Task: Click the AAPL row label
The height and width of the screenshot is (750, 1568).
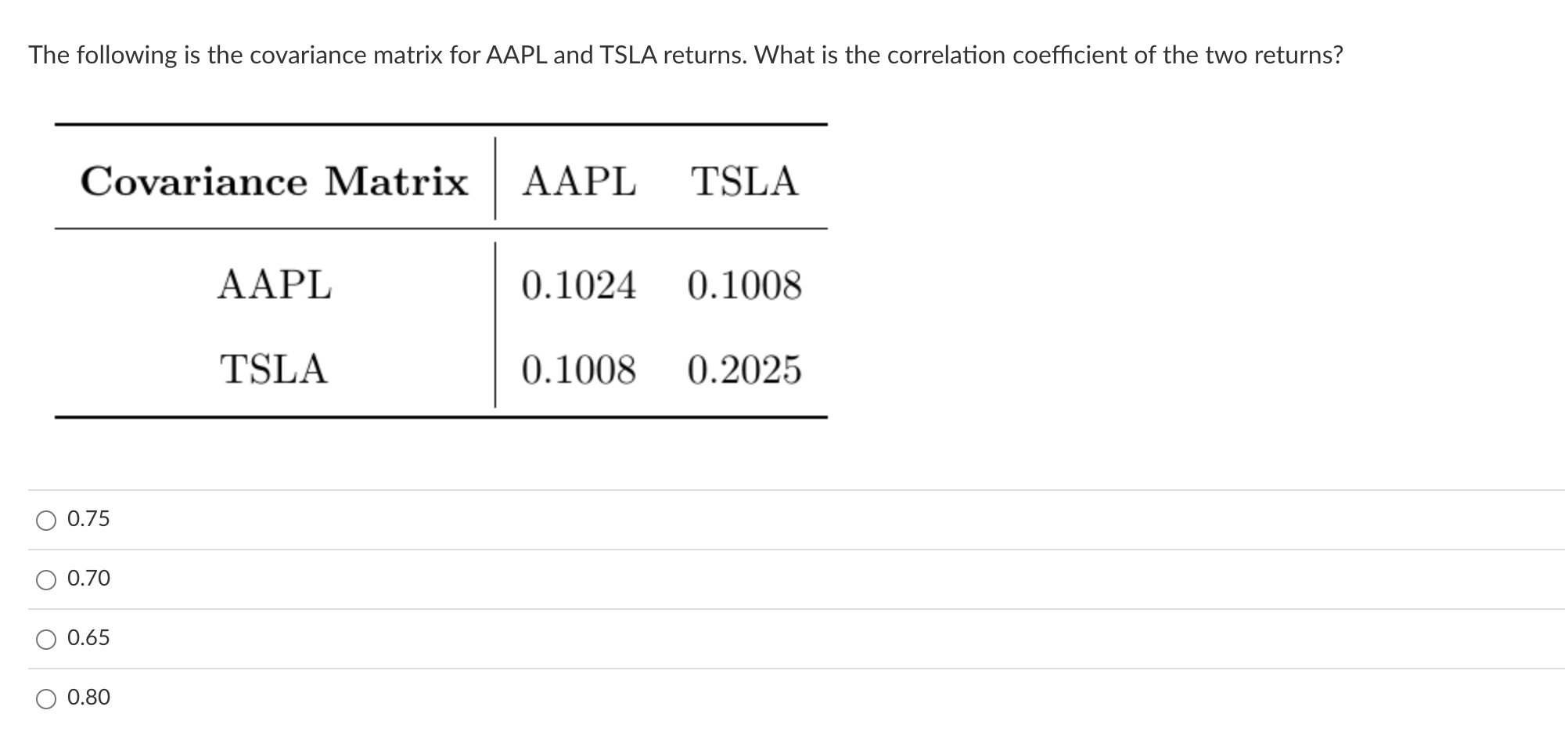Action: tap(275, 287)
